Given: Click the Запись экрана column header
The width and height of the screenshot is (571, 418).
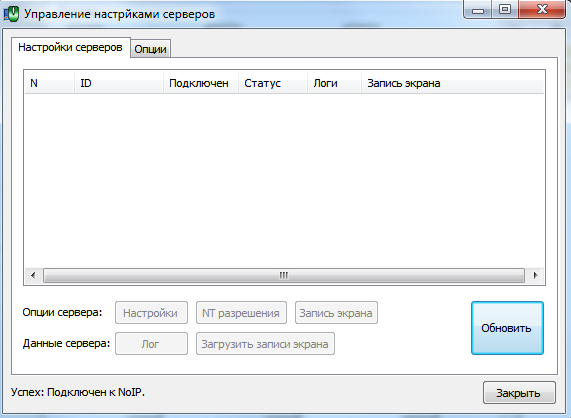Looking at the screenshot, I should [x=452, y=83].
